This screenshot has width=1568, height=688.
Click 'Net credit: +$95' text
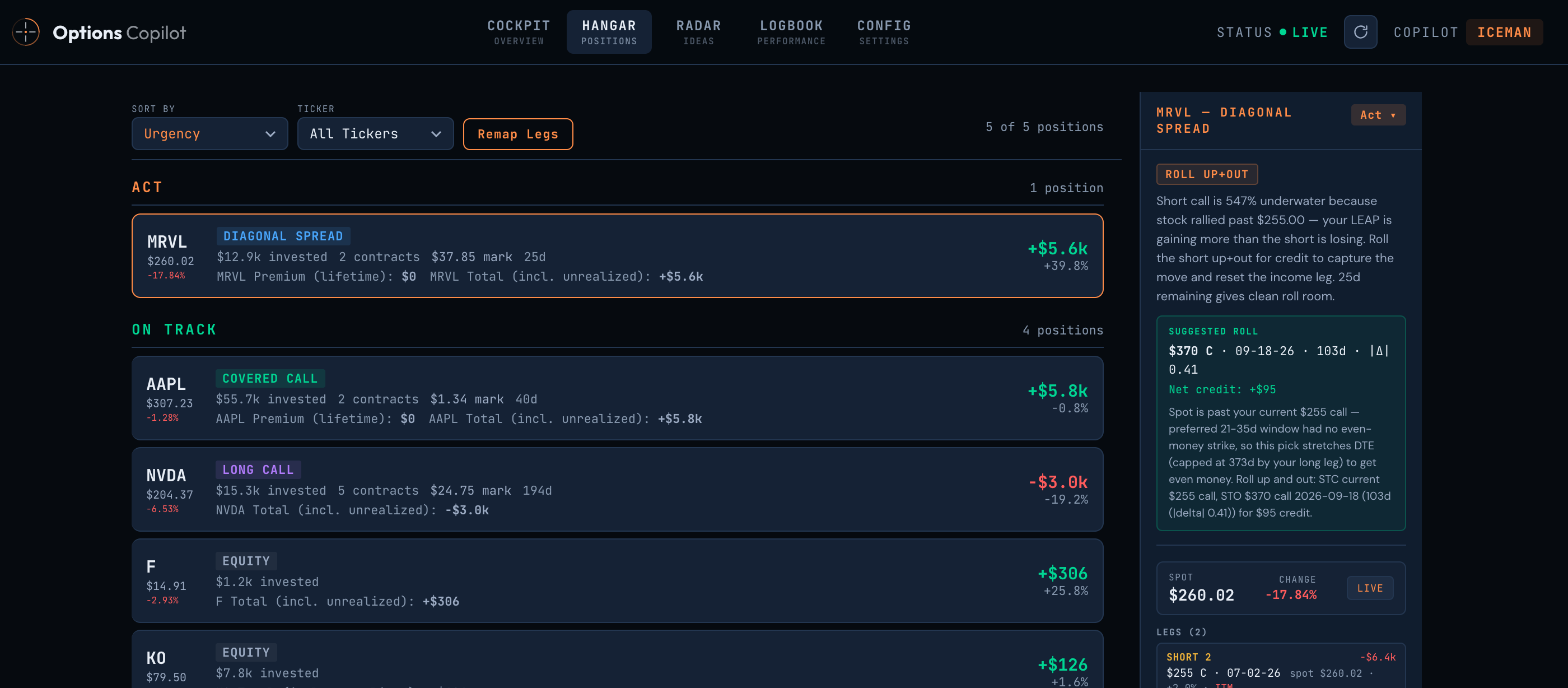(x=1222, y=390)
